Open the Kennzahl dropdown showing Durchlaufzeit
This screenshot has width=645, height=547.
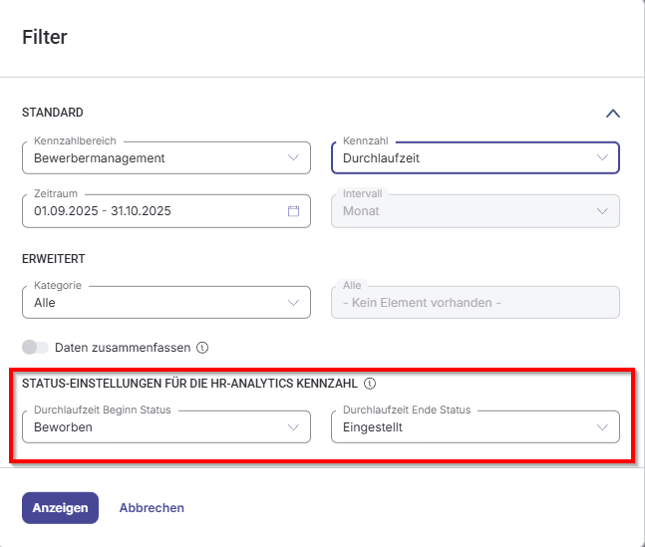click(x=474, y=157)
